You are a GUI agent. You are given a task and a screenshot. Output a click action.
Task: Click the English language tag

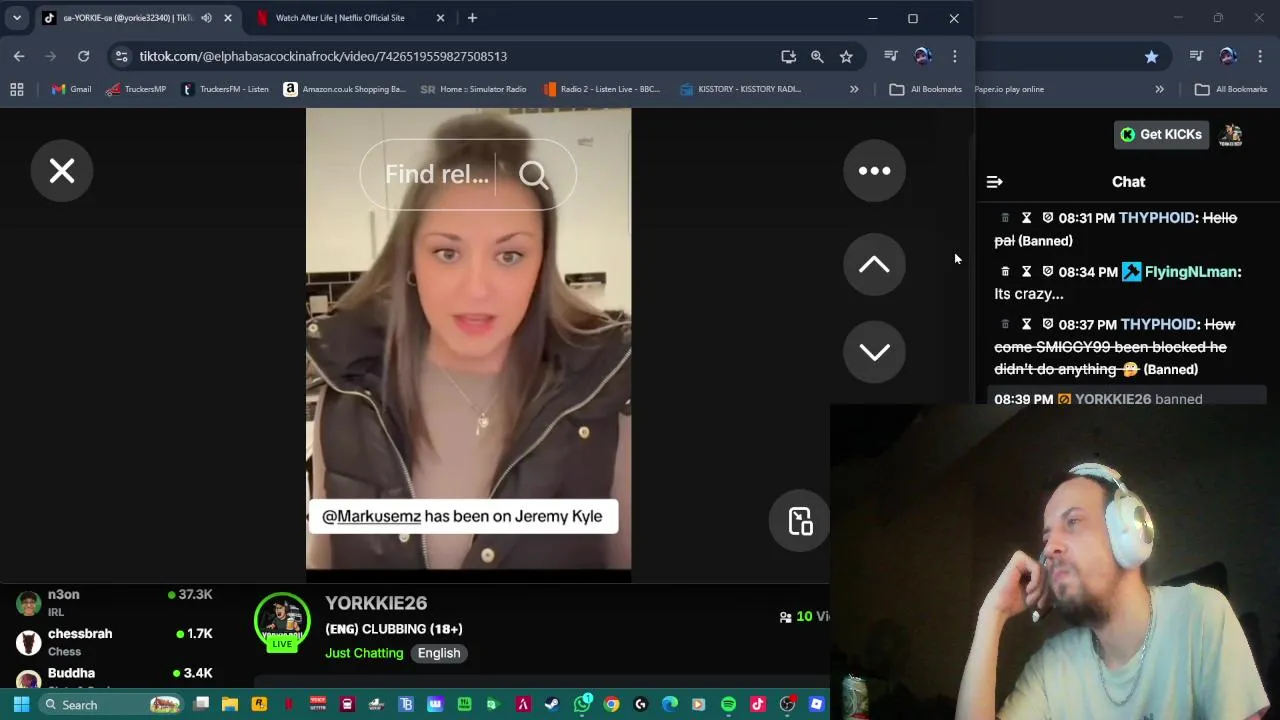(x=439, y=653)
